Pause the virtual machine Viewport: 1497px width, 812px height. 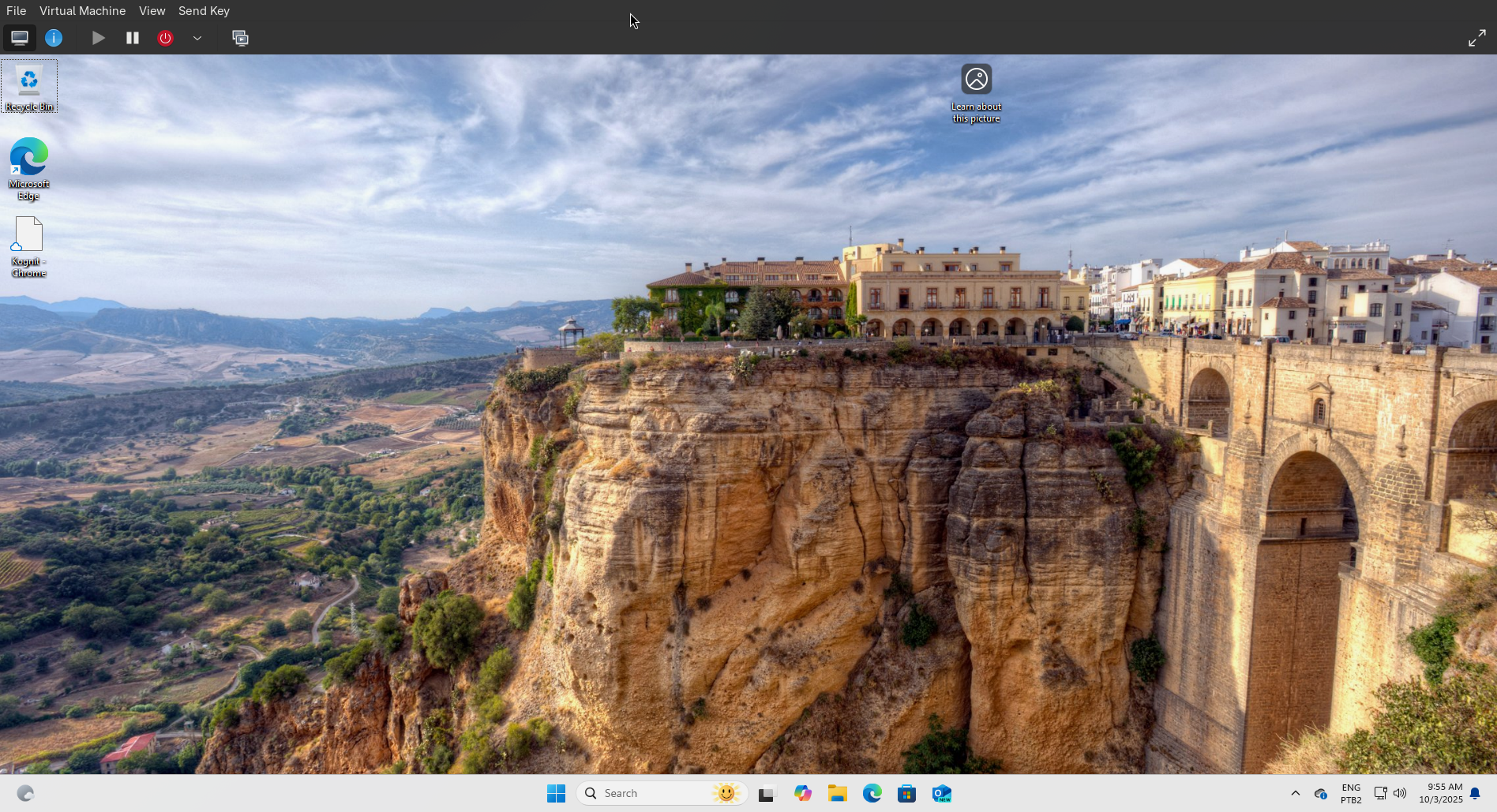coord(132,37)
